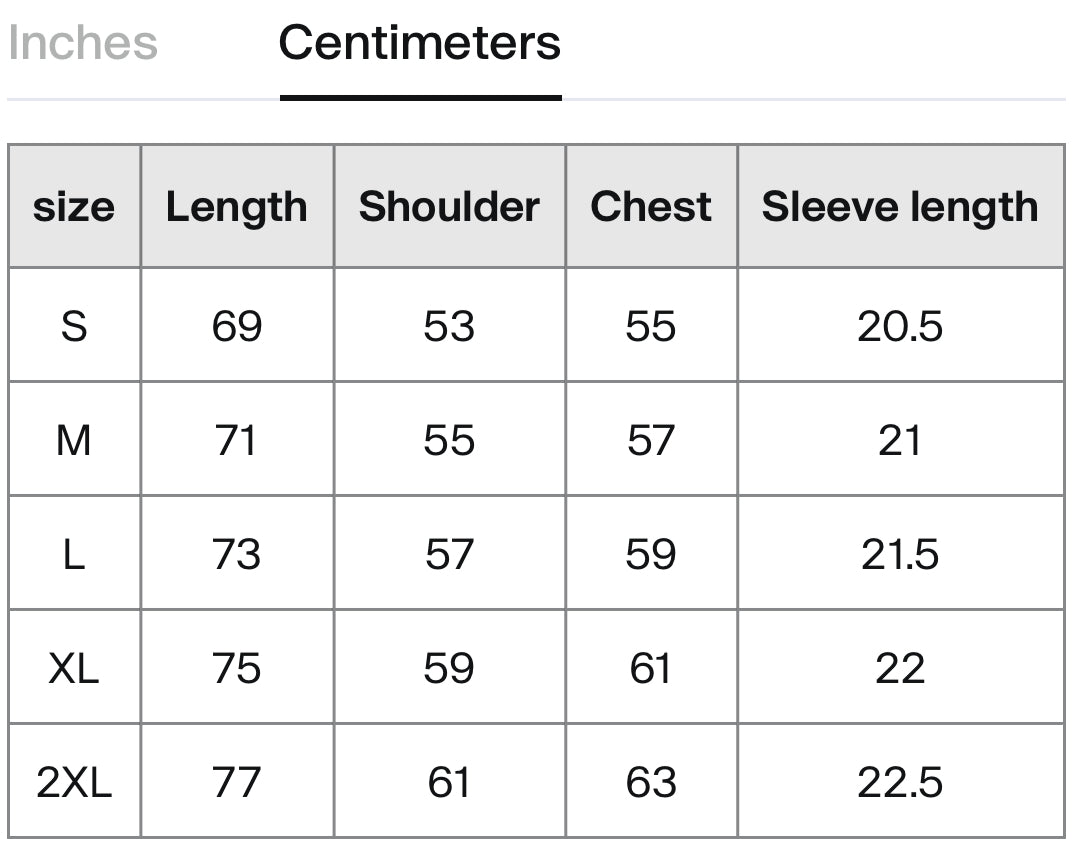Select the M size row label
This screenshot has width=1078, height=849.
[74, 440]
